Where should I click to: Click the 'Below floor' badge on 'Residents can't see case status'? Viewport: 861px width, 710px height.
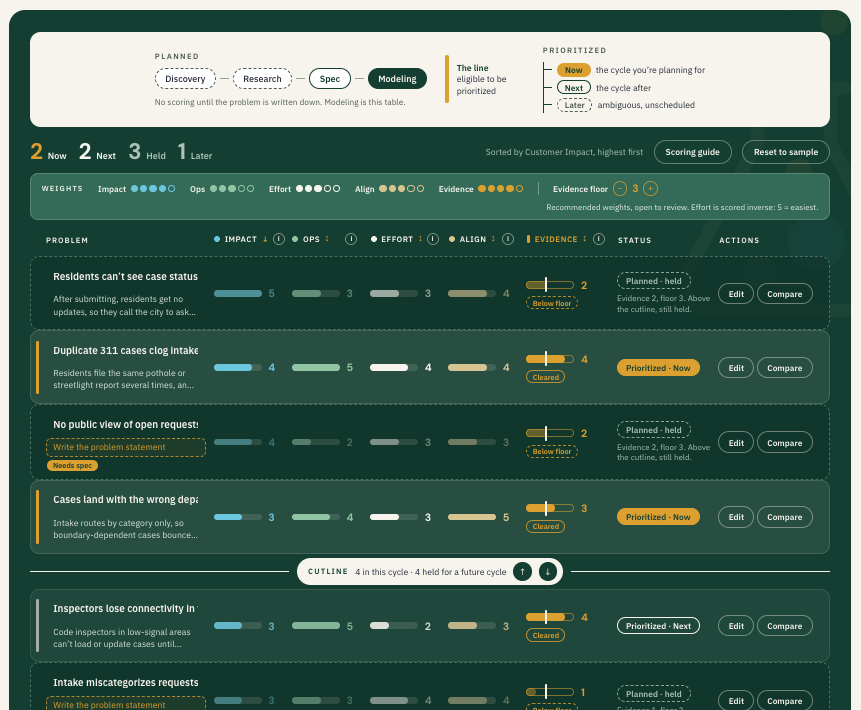(x=551, y=303)
